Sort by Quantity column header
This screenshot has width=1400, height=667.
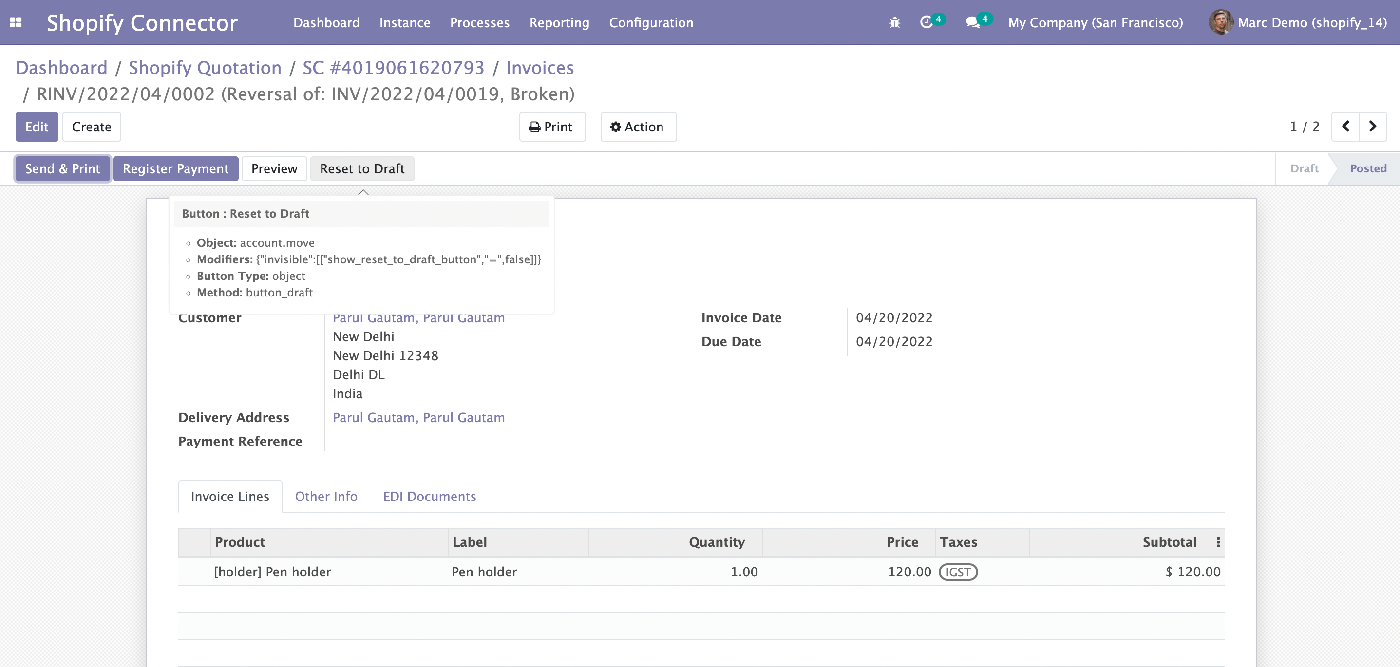[x=676, y=542]
